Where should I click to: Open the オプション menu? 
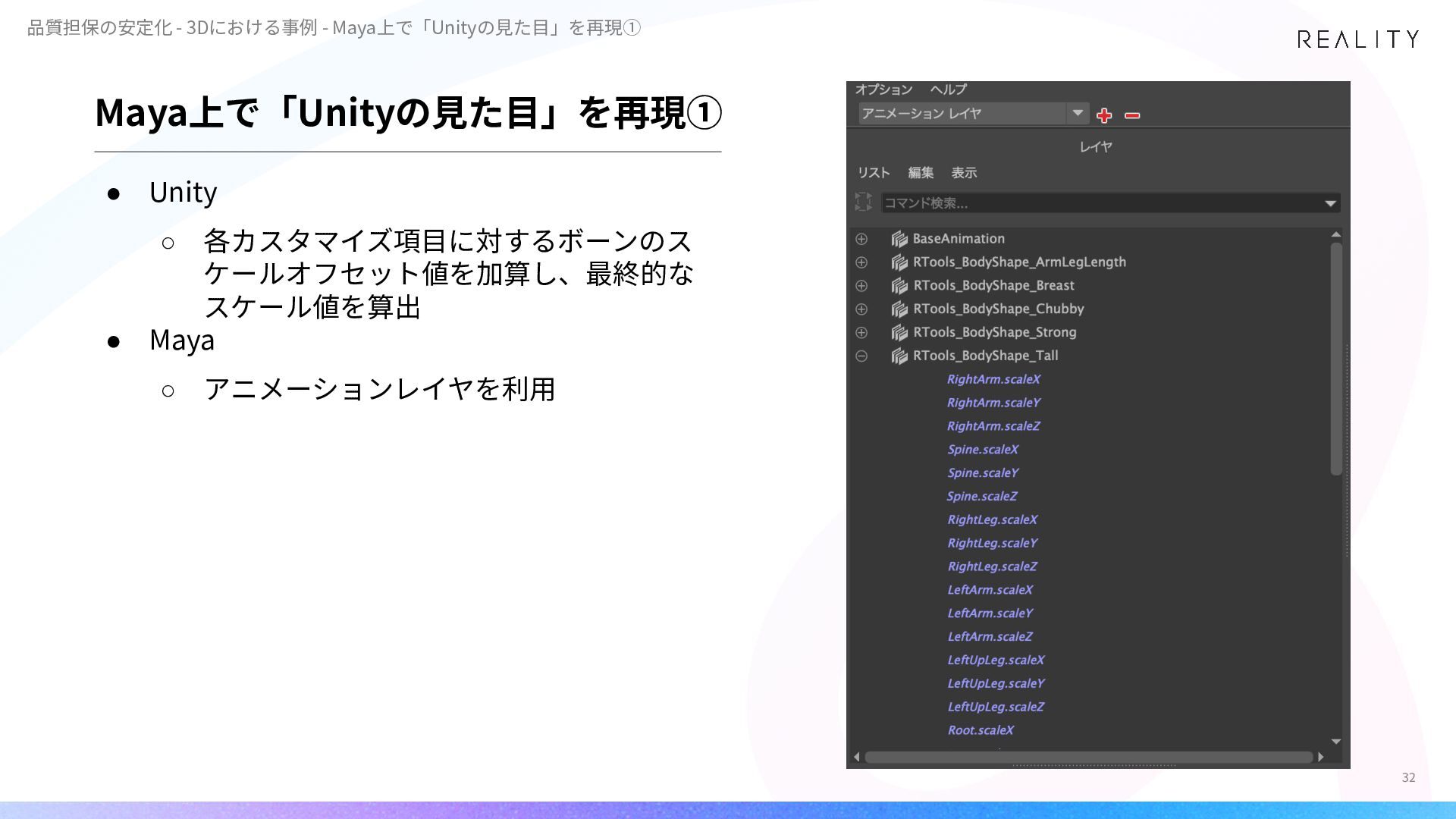(883, 89)
